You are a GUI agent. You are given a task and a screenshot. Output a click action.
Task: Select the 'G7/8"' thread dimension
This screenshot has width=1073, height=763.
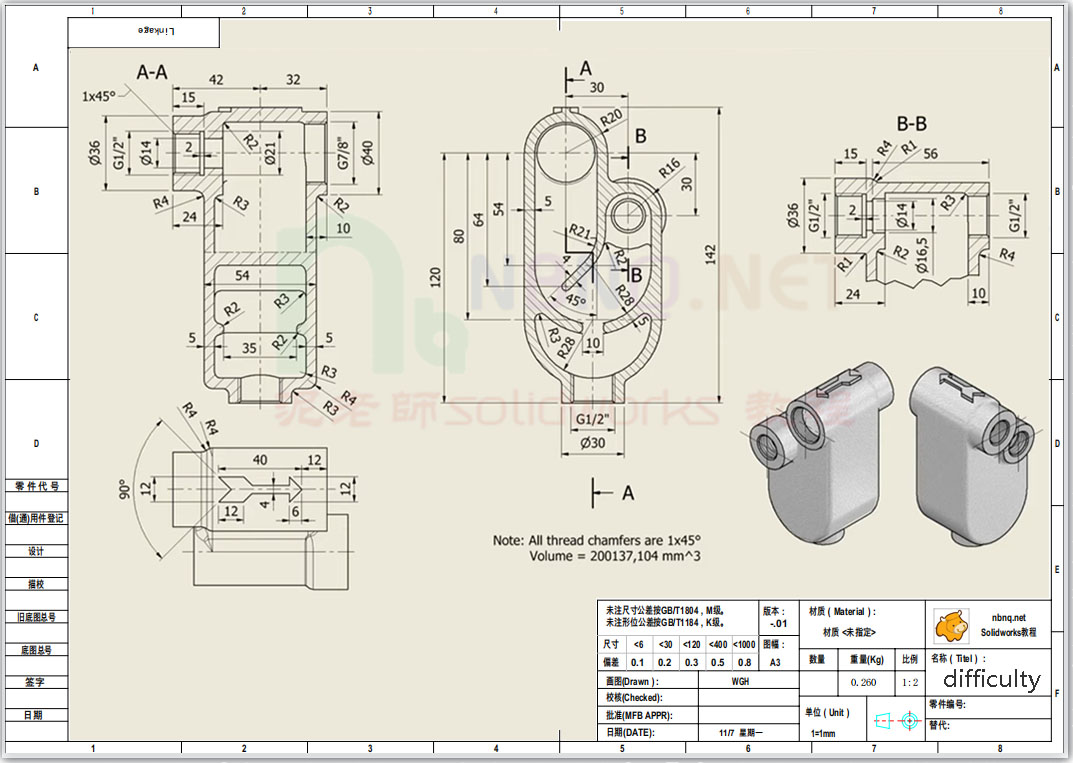pyautogui.click(x=343, y=154)
